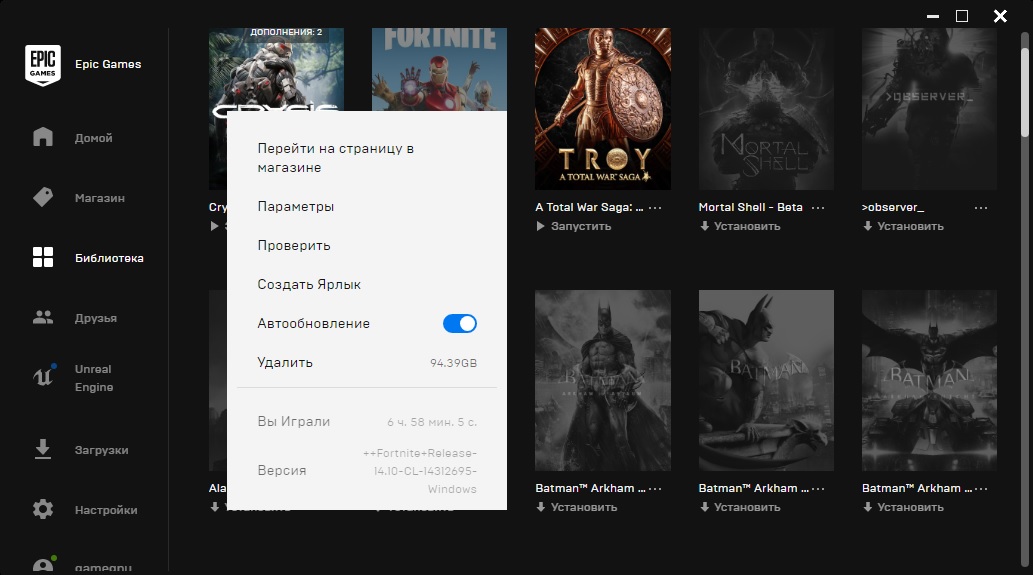Select Проверить in the context menu
This screenshot has width=1033, height=575.
(x=294, y=245)
